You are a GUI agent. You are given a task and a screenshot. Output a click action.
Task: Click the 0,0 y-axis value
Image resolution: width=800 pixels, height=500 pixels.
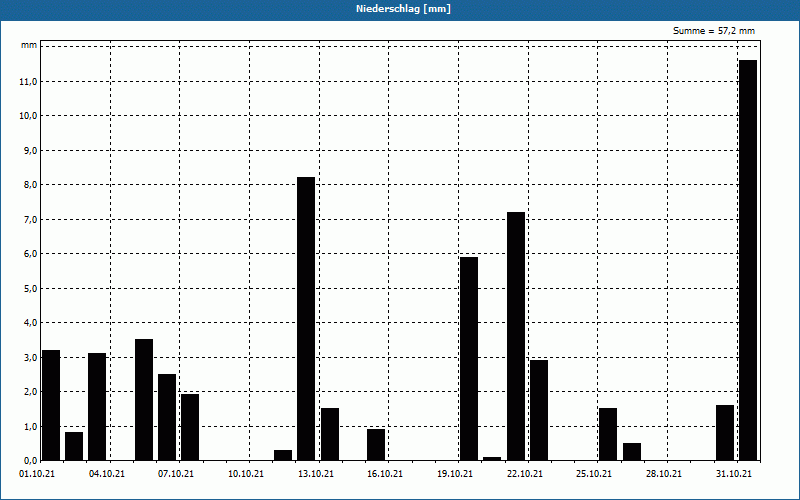point(30,461)
